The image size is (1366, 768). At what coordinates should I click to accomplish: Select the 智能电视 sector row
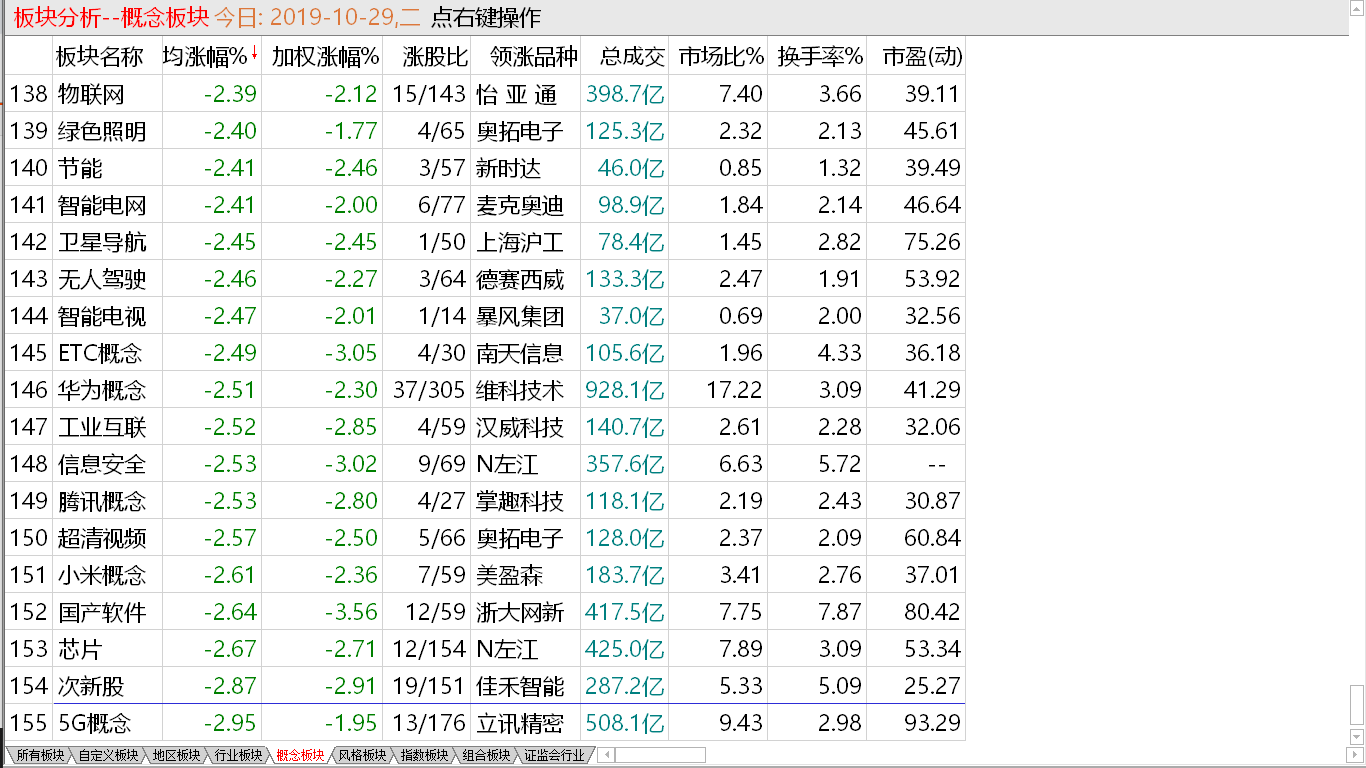485,316
